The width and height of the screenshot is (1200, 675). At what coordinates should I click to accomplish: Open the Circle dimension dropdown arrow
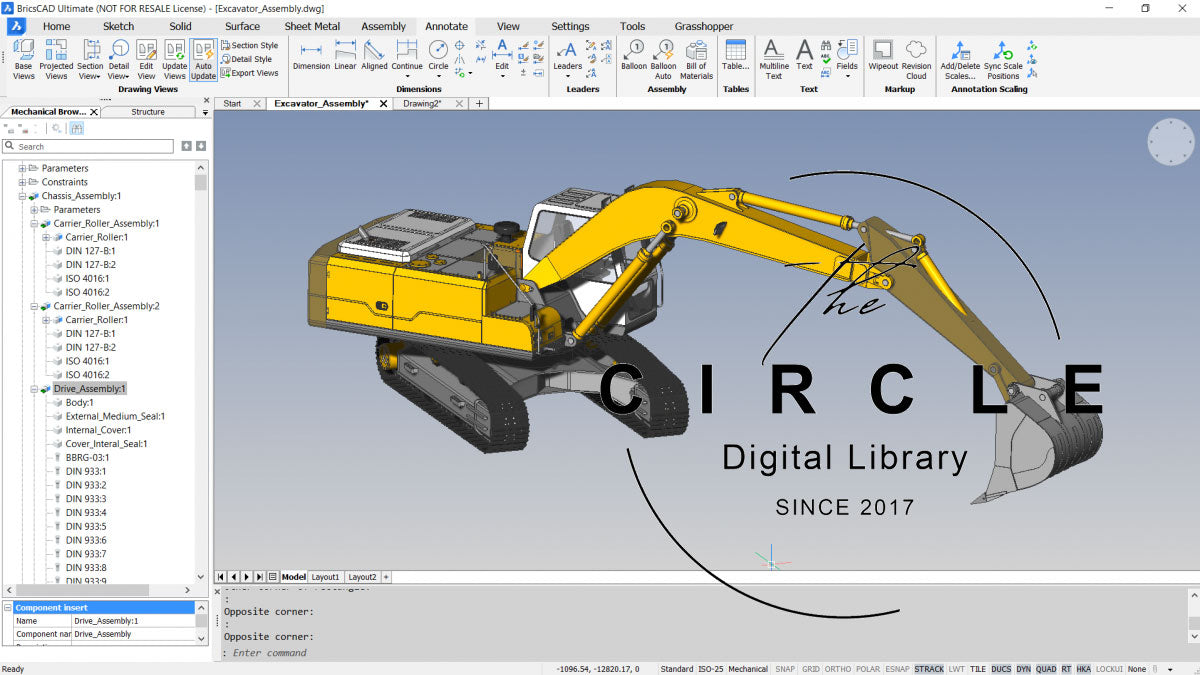438,77
